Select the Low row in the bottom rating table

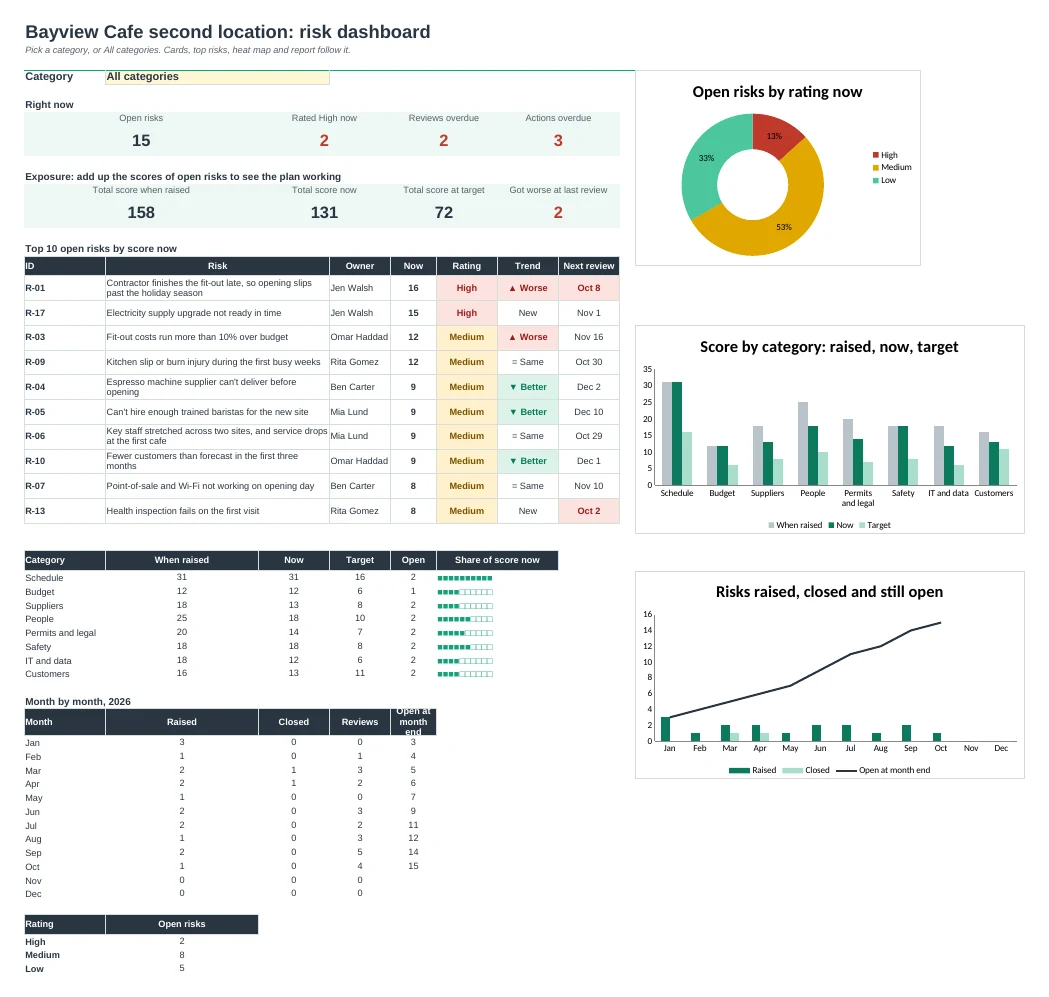[x=141, y=969]
